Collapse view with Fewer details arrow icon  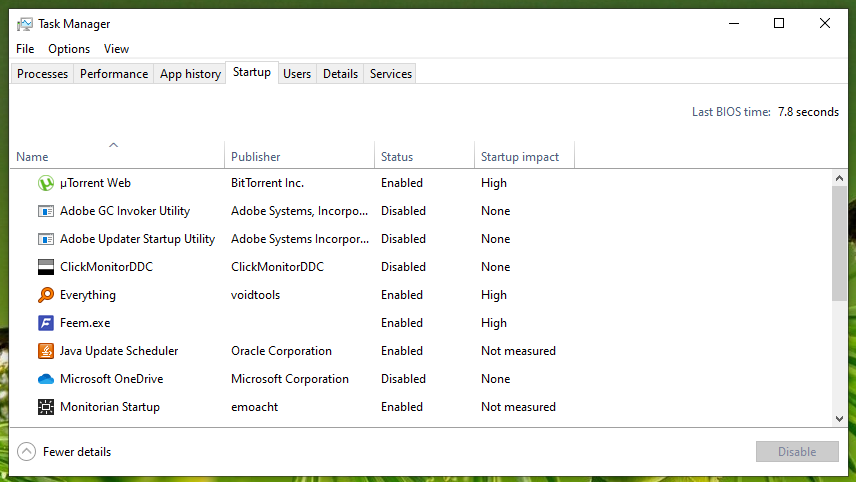coord(26,451)
